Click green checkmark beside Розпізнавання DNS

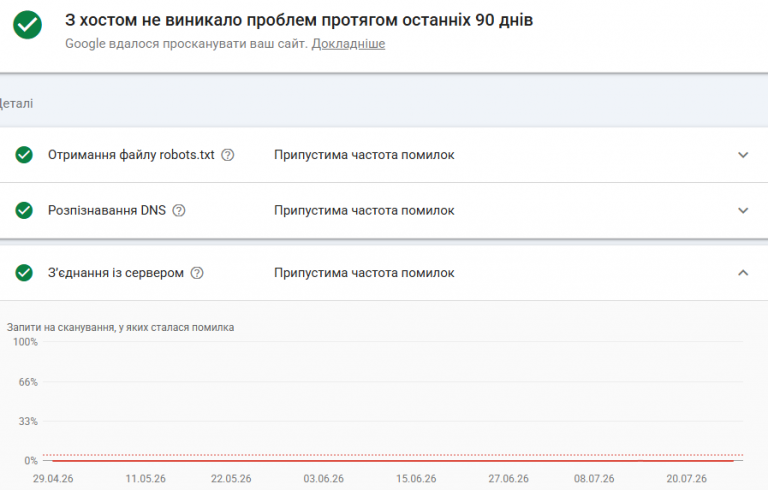[x=24, y=211]
